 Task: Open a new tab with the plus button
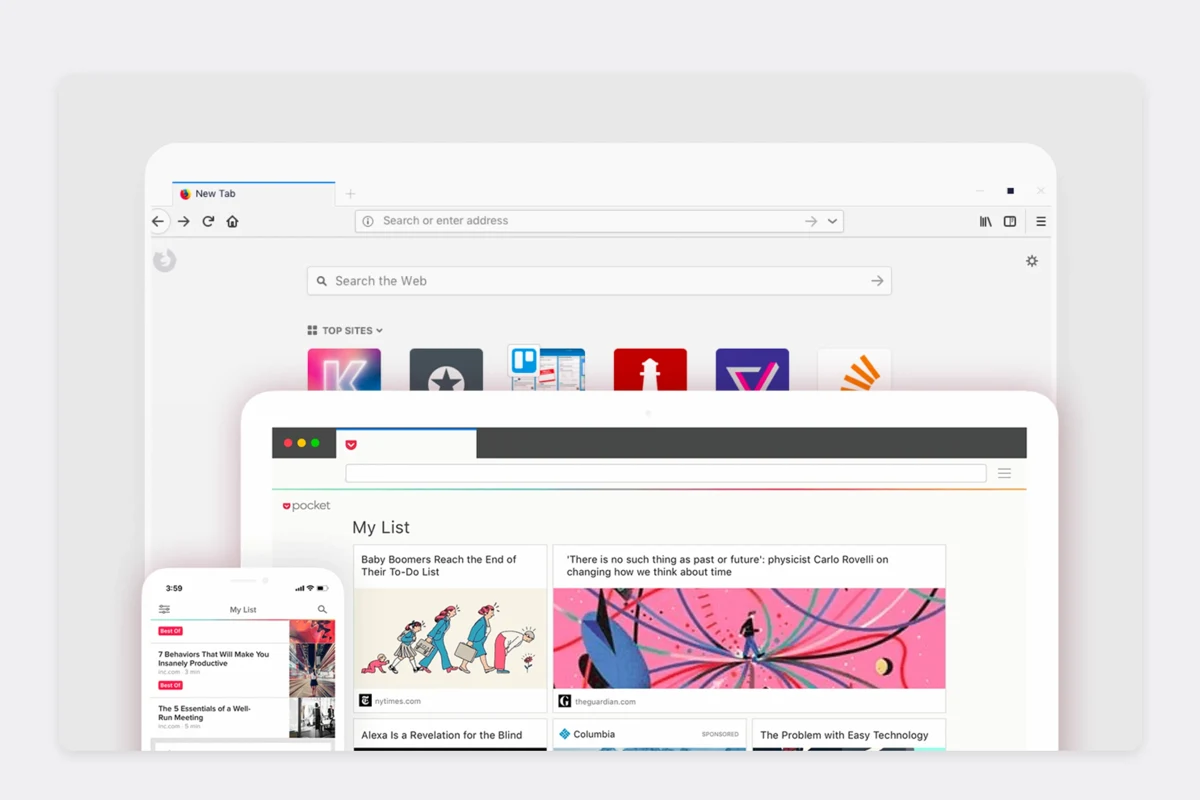coord(350,194)
